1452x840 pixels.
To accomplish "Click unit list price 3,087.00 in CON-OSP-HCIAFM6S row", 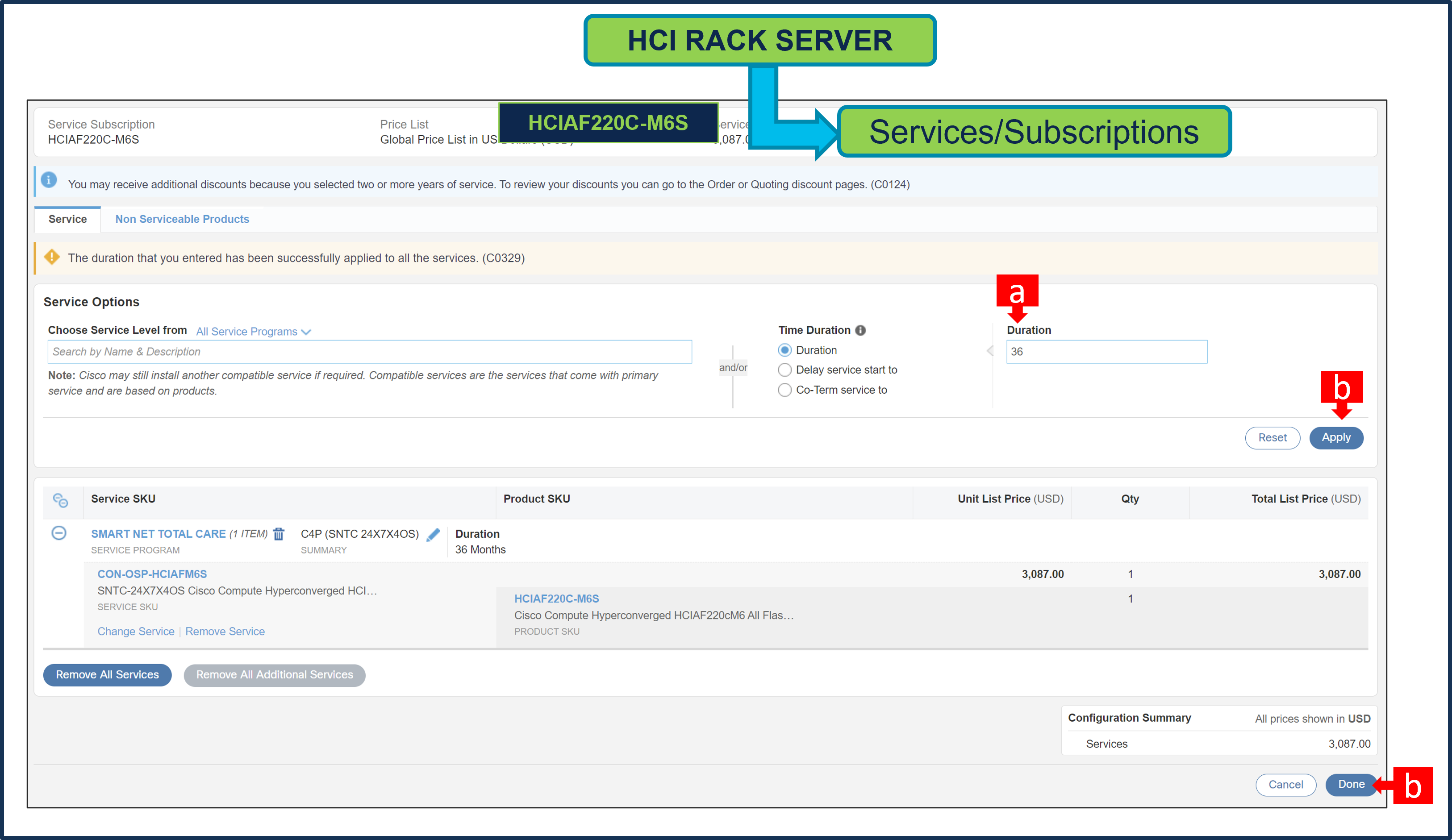I will (1043, 574).
